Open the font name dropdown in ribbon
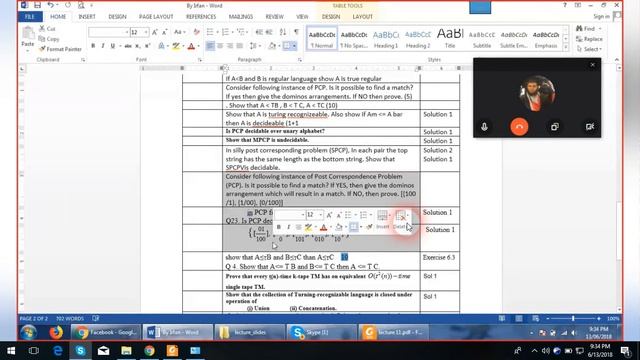 (x=127, y=32)
